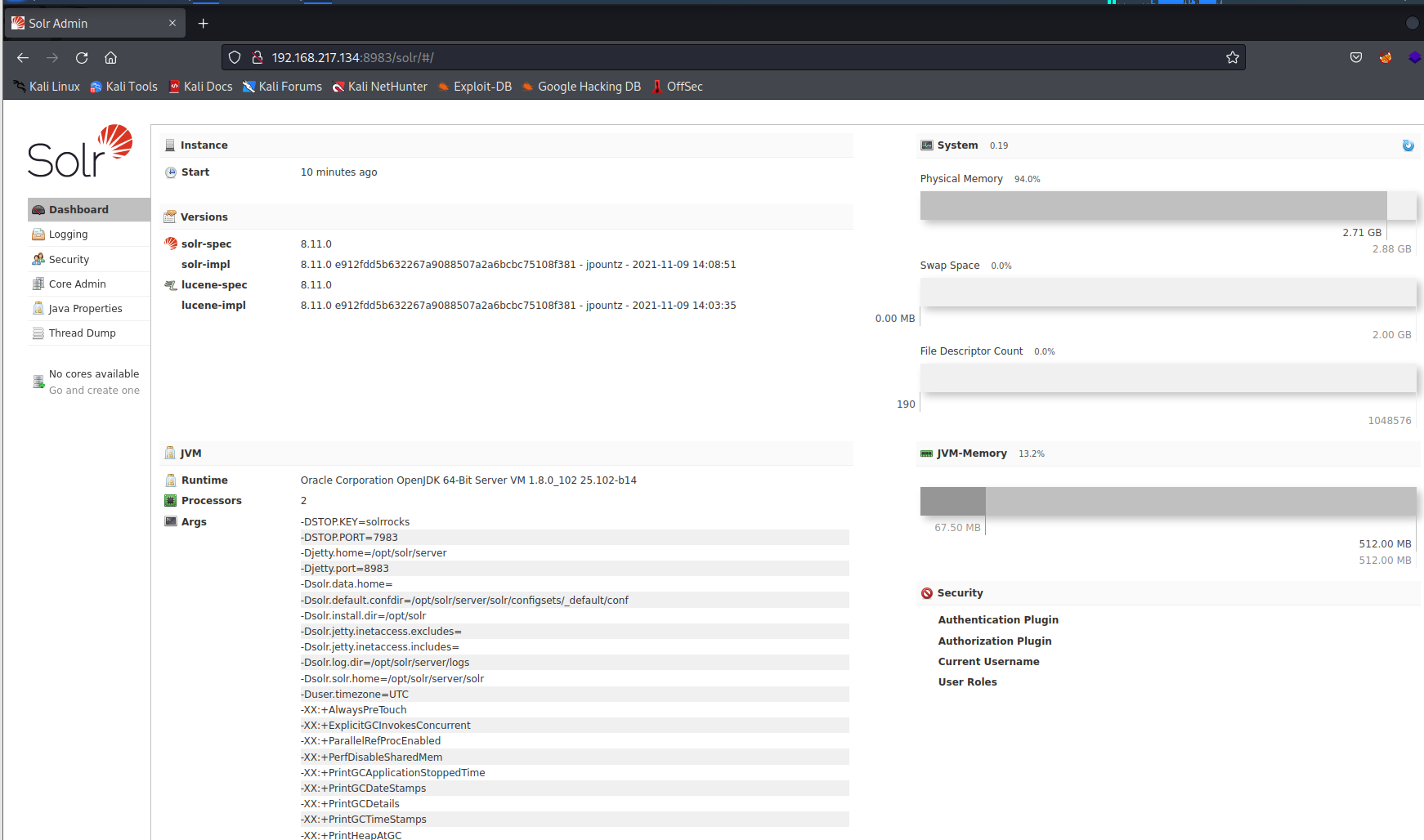The image size is (1424, 840).
Task: Click the Start clock icon
Action: click(171, 172)
